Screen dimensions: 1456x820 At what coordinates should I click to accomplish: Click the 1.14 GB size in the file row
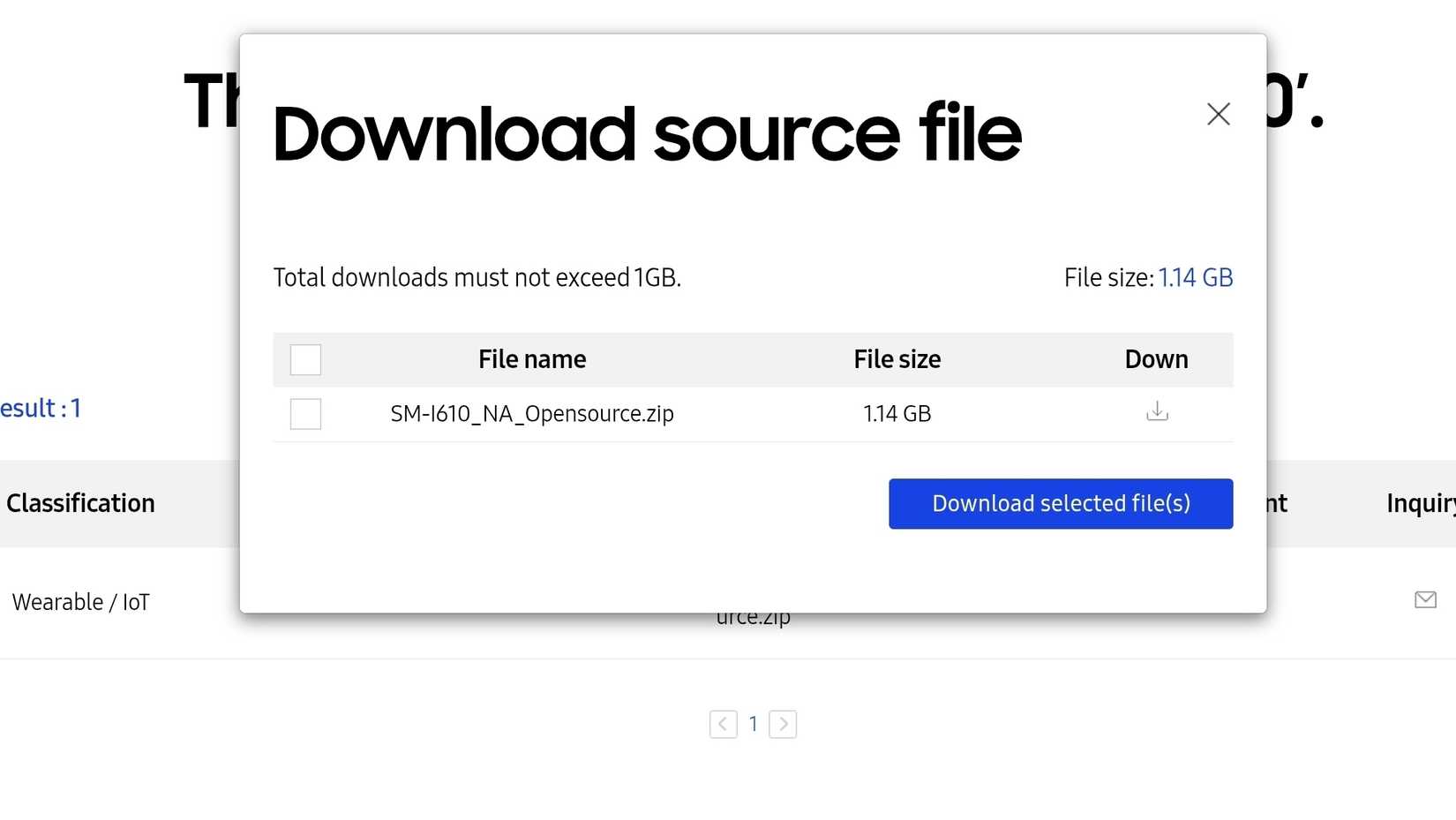897,414
